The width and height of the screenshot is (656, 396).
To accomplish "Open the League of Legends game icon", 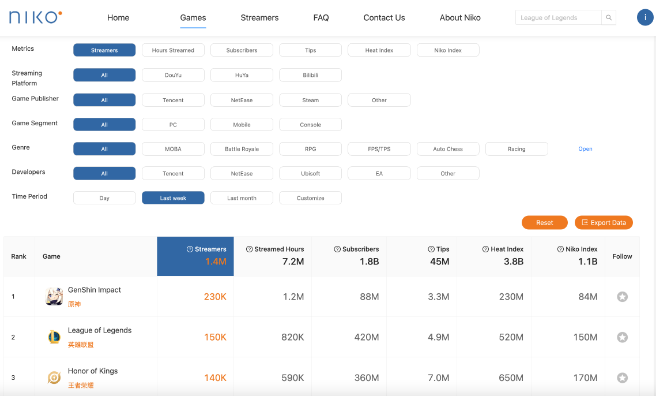I will 54,337.
